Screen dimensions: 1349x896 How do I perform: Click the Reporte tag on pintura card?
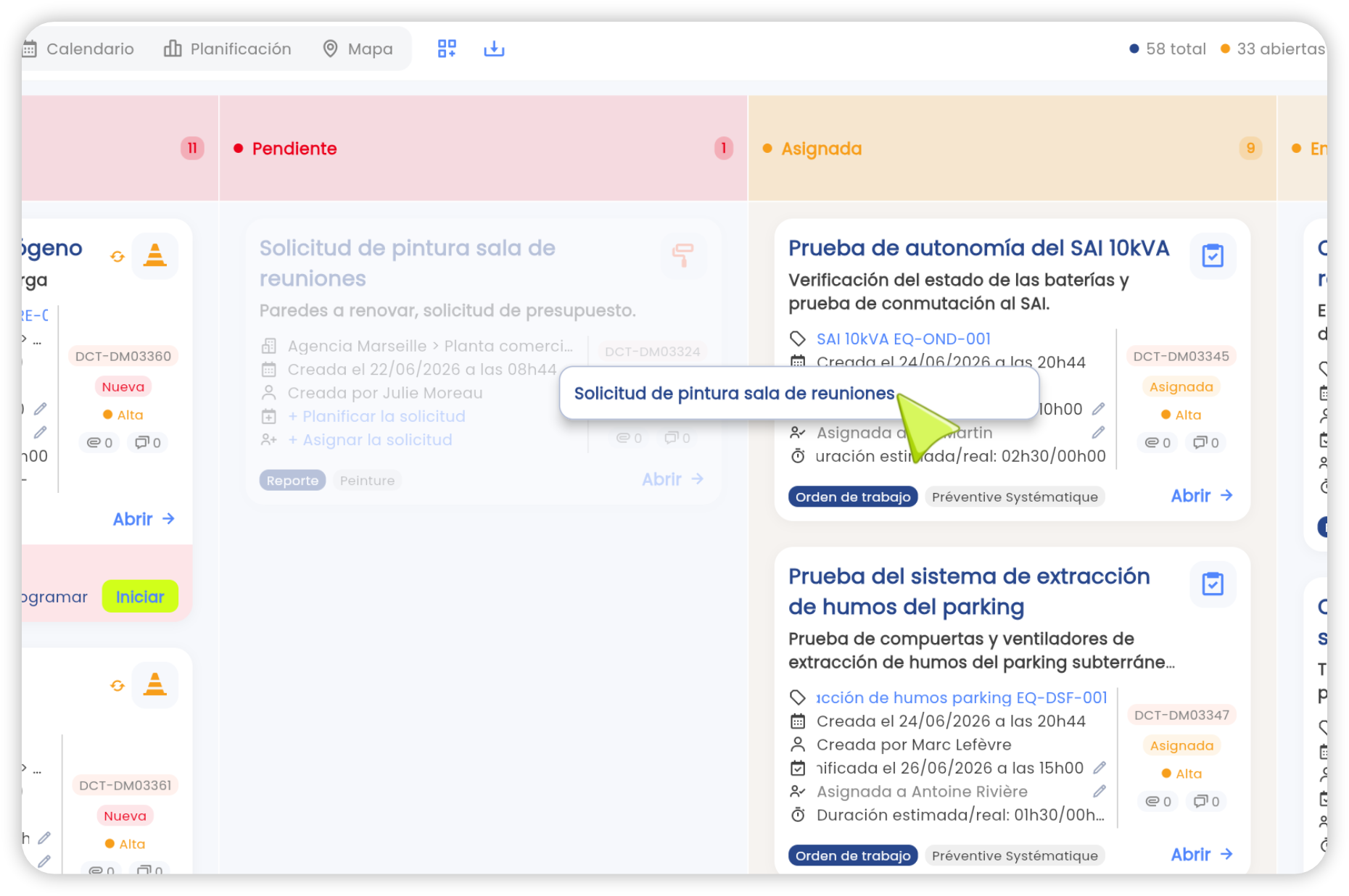[x=292, y=480]
